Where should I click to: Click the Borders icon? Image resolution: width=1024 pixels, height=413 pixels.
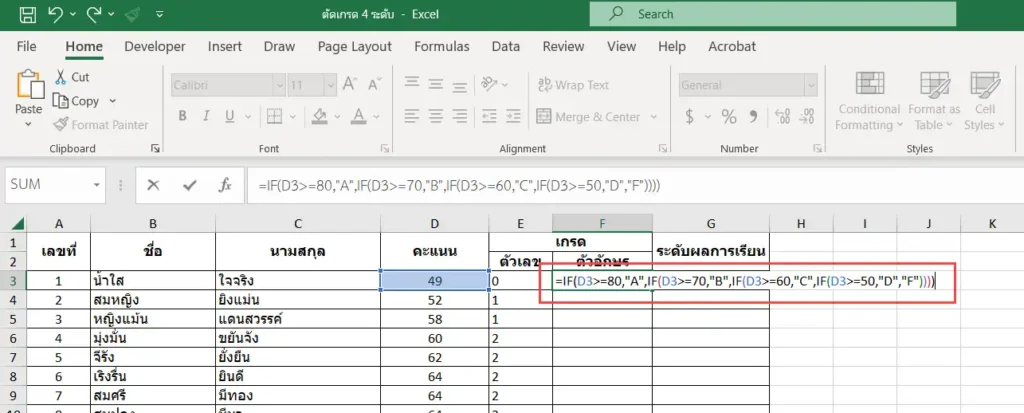click(x=274, y=116)
